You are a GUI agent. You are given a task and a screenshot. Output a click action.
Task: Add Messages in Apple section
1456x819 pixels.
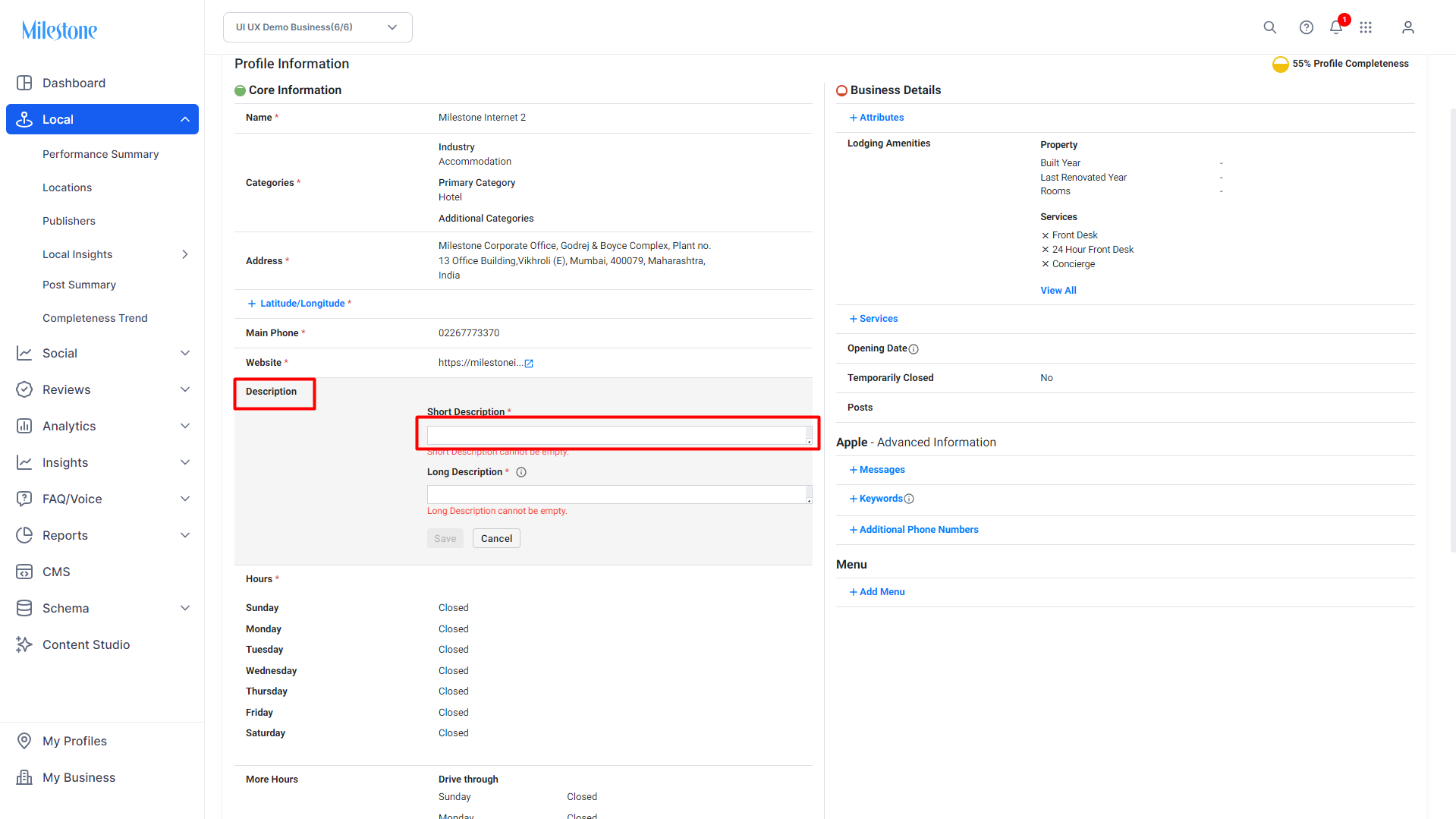(x=877, y=470)
